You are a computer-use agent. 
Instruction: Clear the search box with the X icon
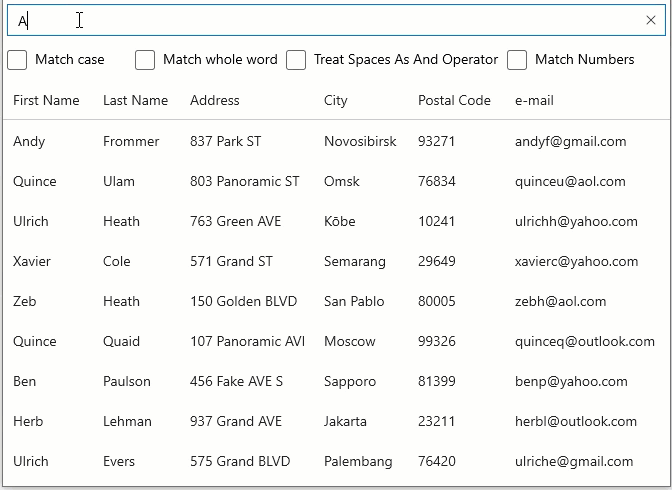pyautogui.click(x=651, y=20)
